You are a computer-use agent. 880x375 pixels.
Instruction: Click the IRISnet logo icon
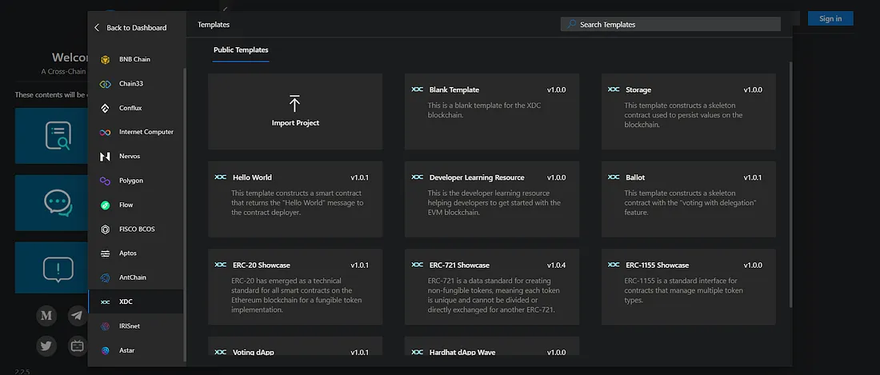coord(105,326)
